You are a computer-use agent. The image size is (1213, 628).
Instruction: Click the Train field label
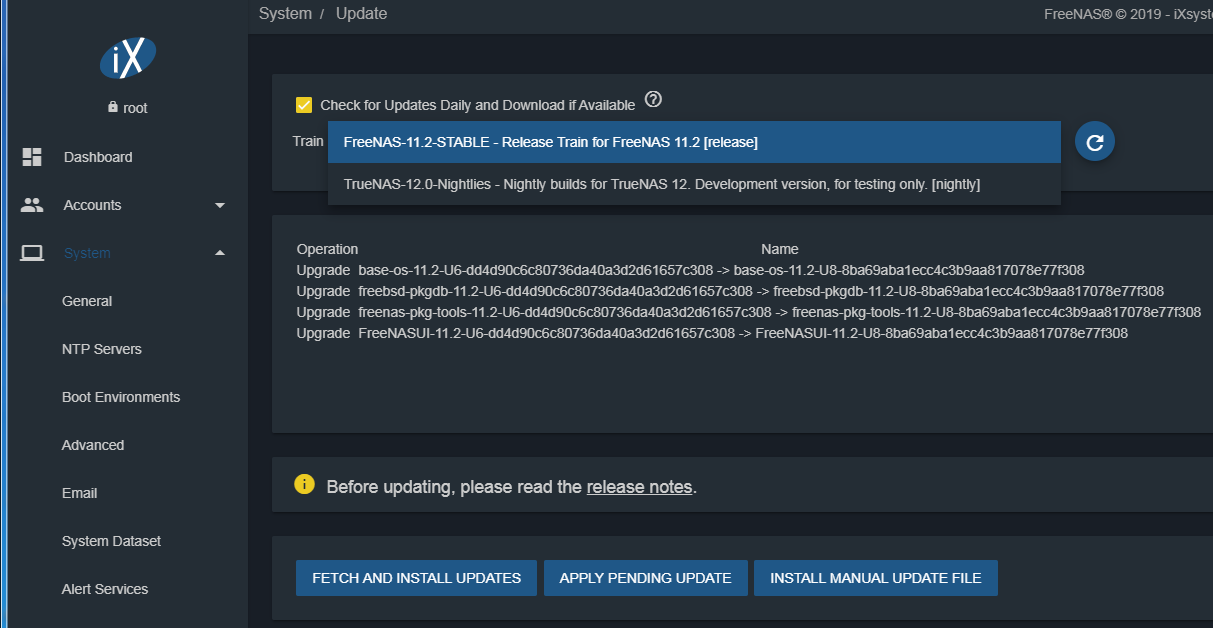(x=308, y=141)
